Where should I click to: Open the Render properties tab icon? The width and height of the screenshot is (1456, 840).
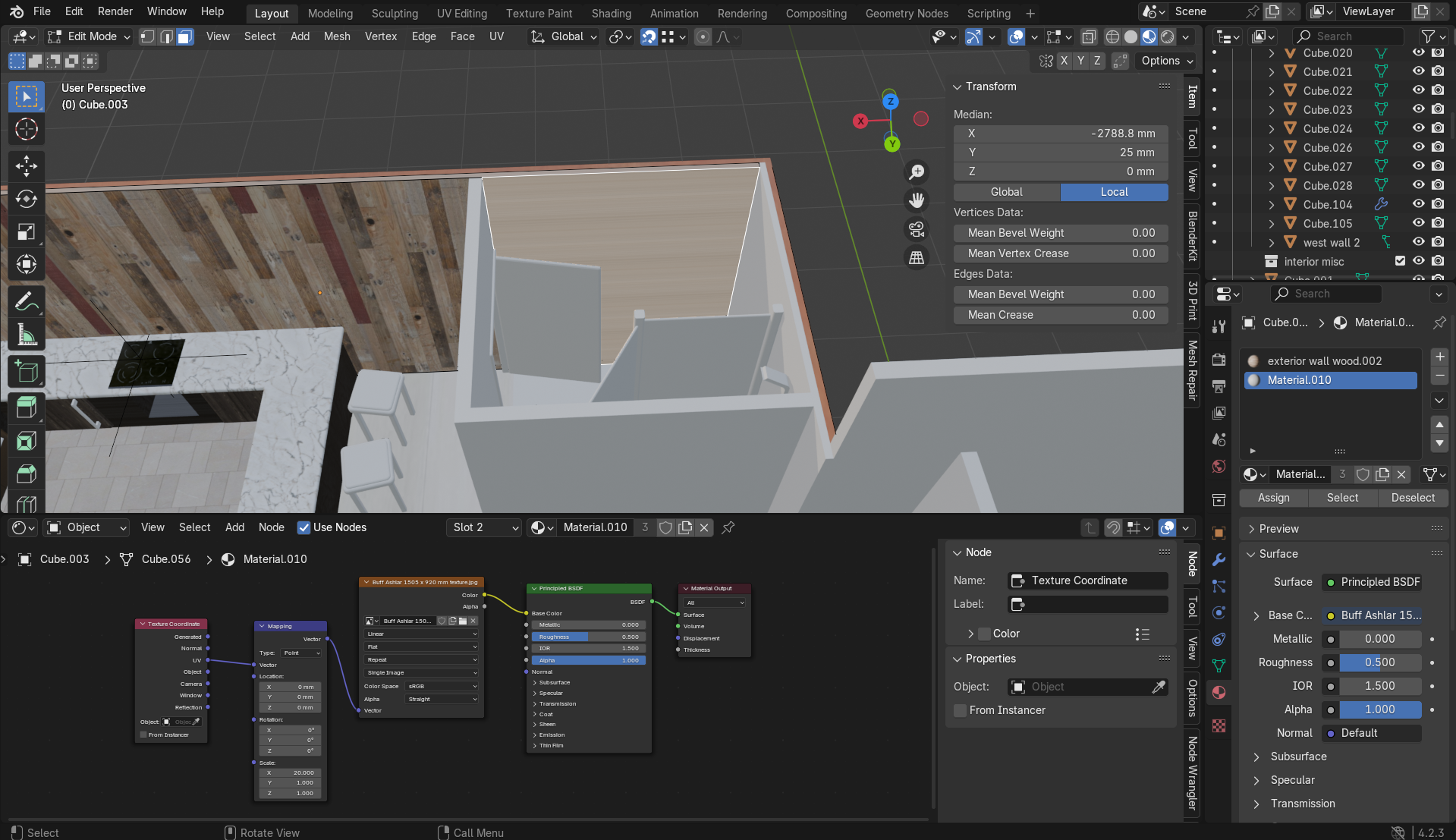click(x=1219, y=359)
